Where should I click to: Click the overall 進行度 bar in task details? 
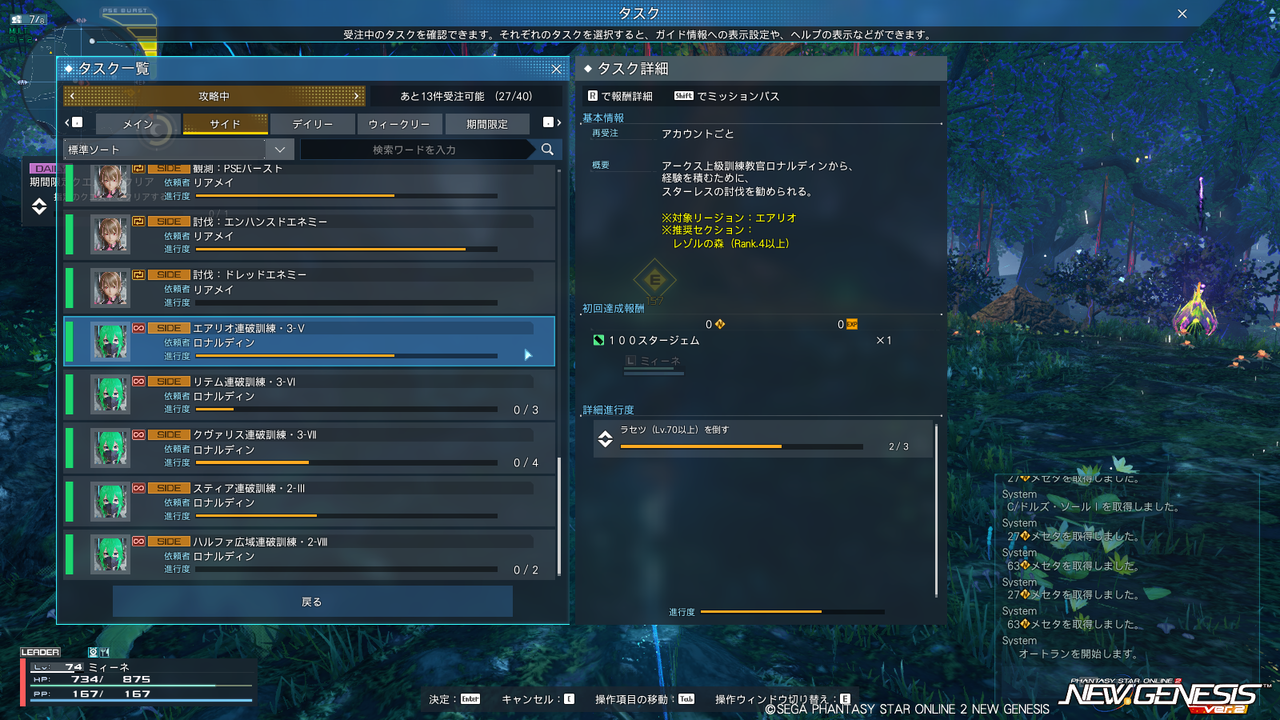click(x=793, y=611)
